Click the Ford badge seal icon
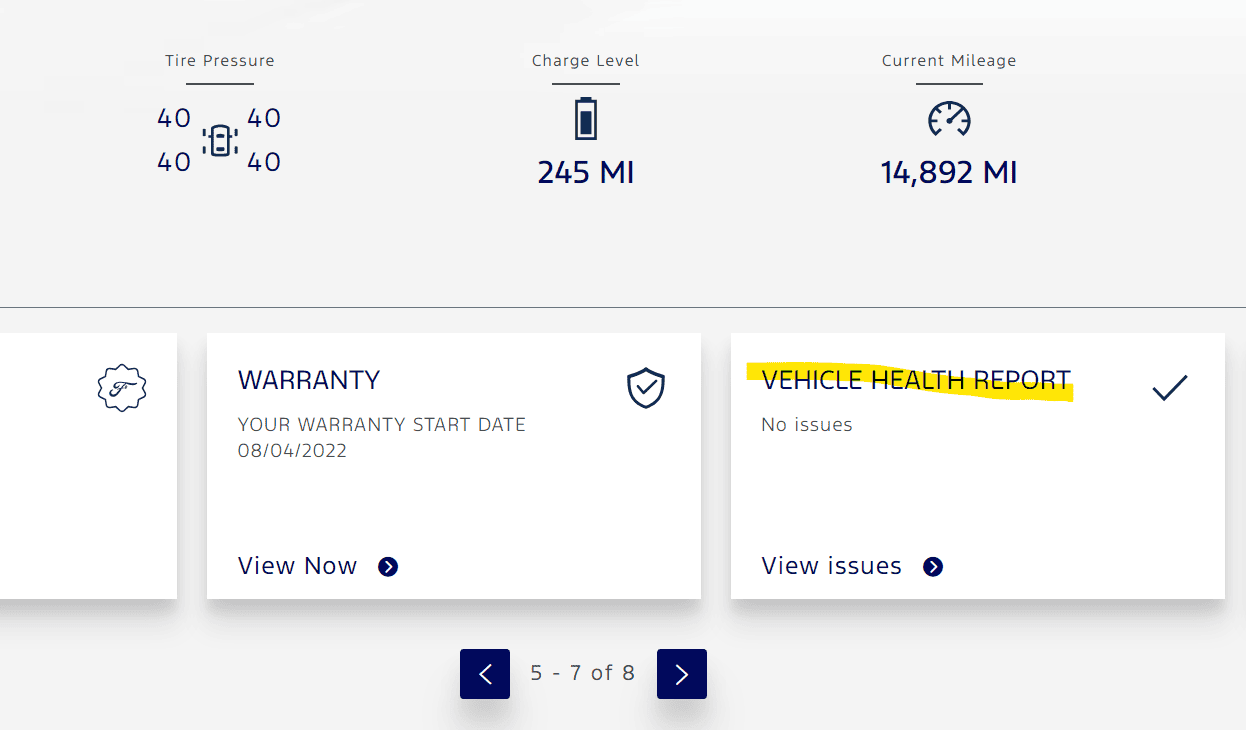Viewport: 1246px width, 730px height. click(x=122, y=388)
